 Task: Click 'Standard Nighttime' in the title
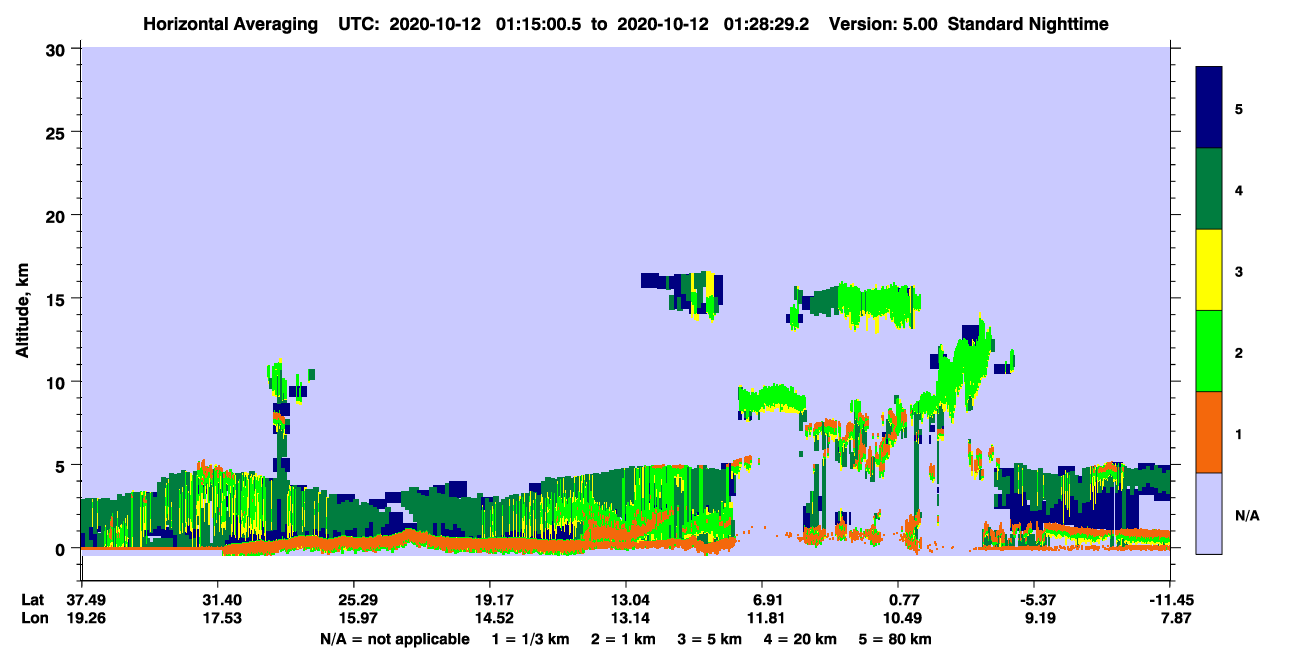[1028, 23]
